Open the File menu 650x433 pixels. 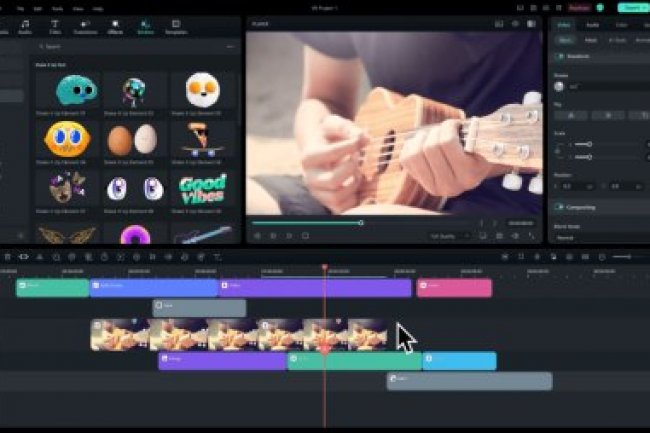[x=20, y=8]
